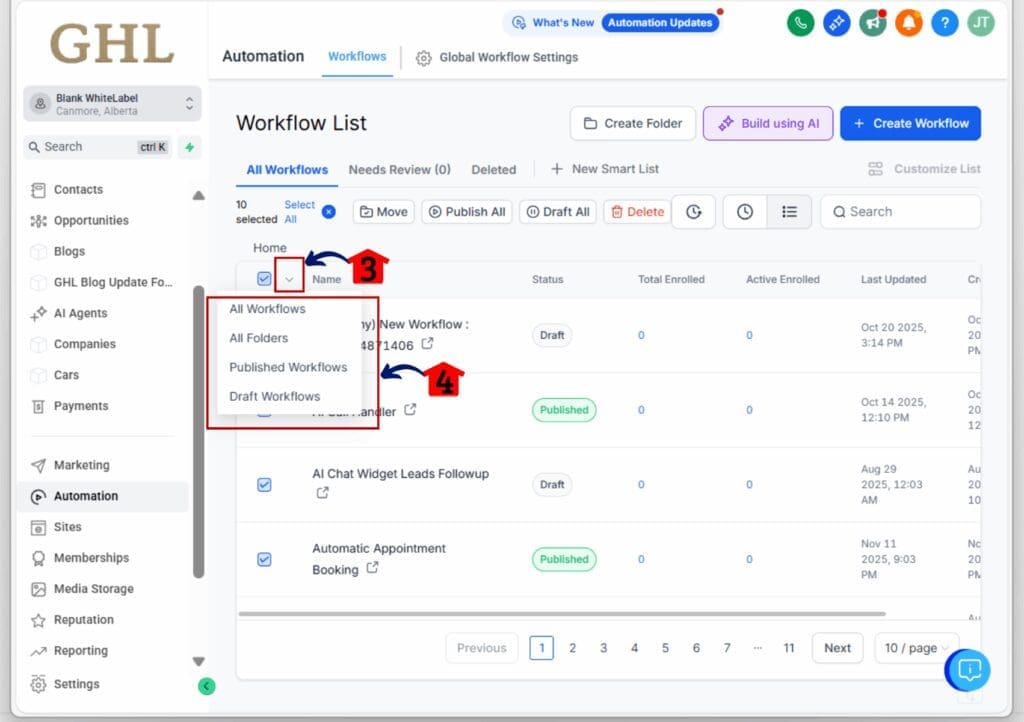This screenshot has height=722, width=1024.
Task: Open the phone call icon in the header
Action: 799,22
